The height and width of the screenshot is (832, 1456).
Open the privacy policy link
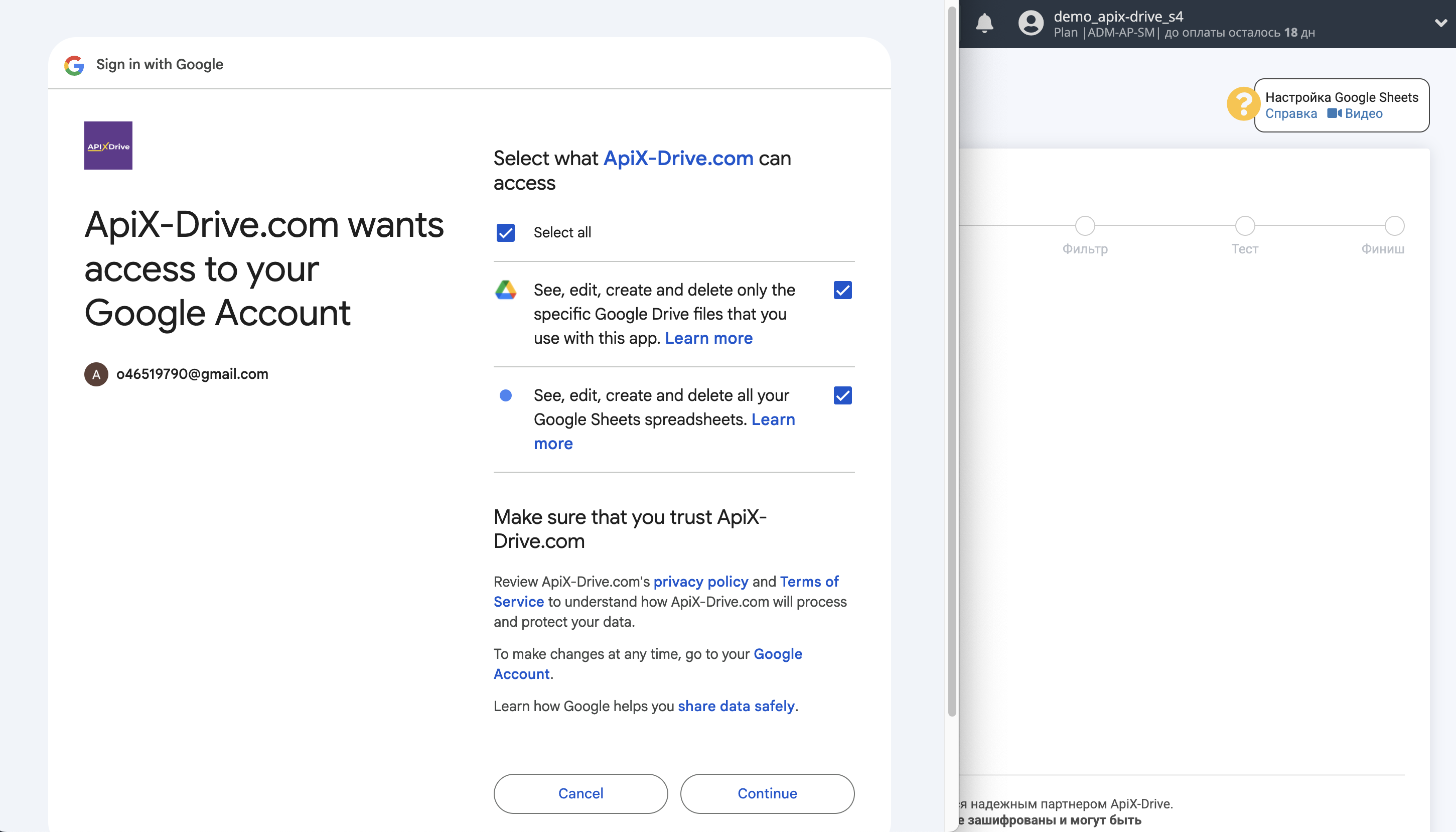tap(700, 581)
